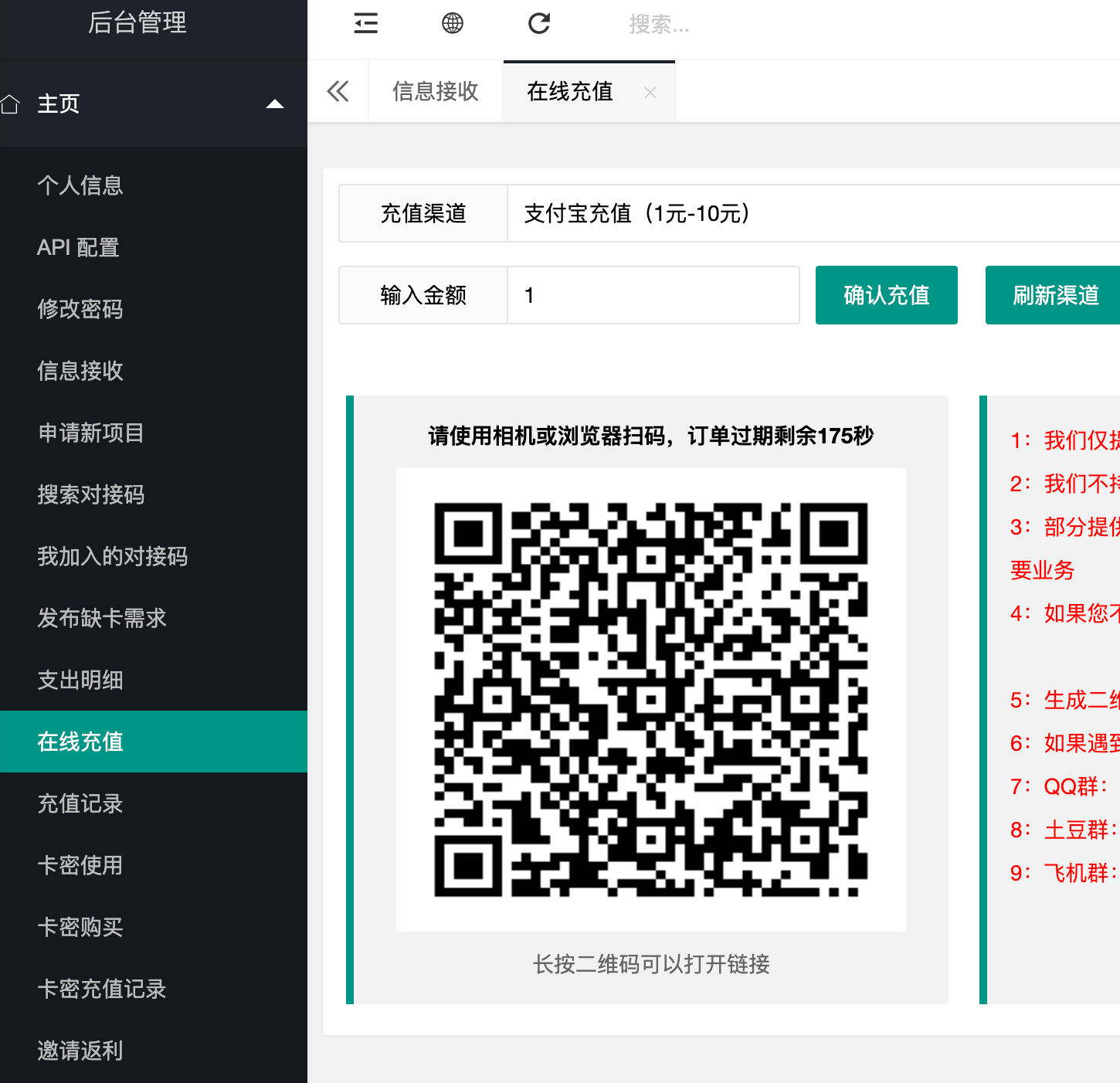Click the home icon beside 主页

(10, 104)
